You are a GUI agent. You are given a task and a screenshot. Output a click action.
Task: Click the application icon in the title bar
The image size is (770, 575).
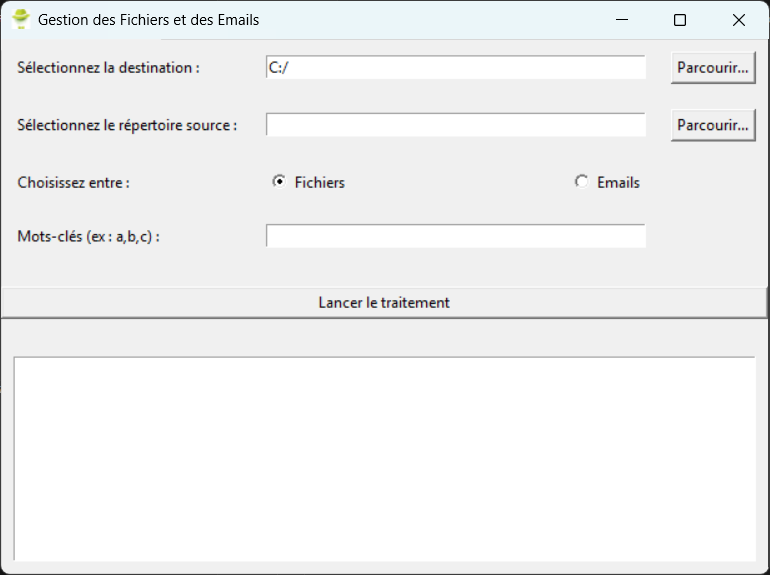click(x=21, y=20)
